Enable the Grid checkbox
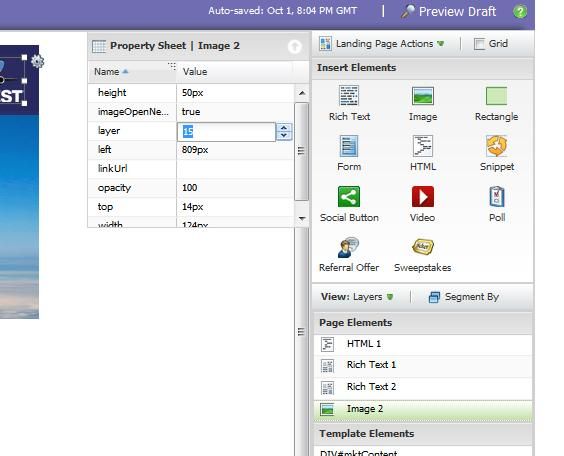The height and width of the screenshot is (456, 564). pyautogui.click(x=479, y=44)
